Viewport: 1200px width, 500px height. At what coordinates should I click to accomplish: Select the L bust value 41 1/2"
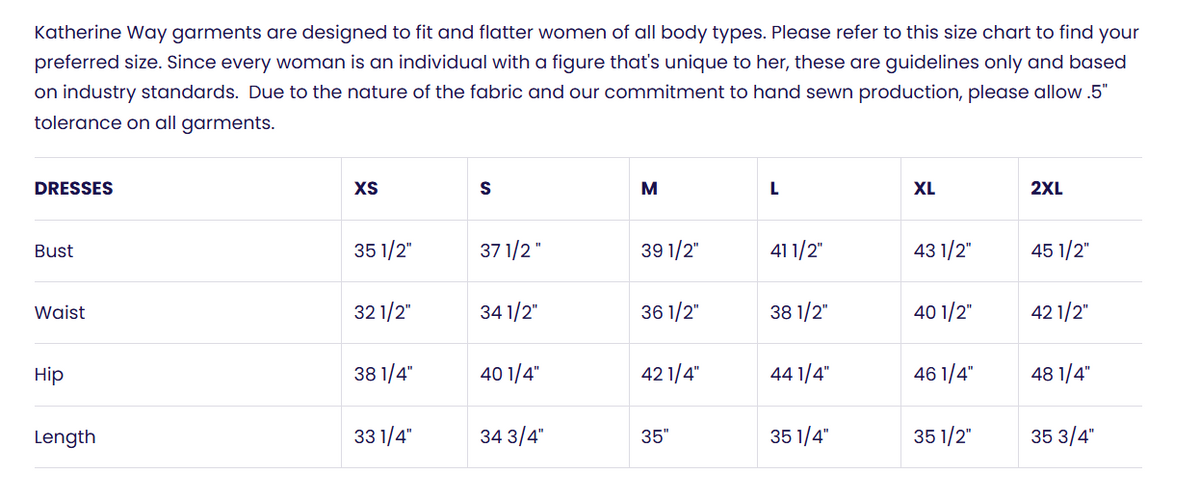point(797,251)
